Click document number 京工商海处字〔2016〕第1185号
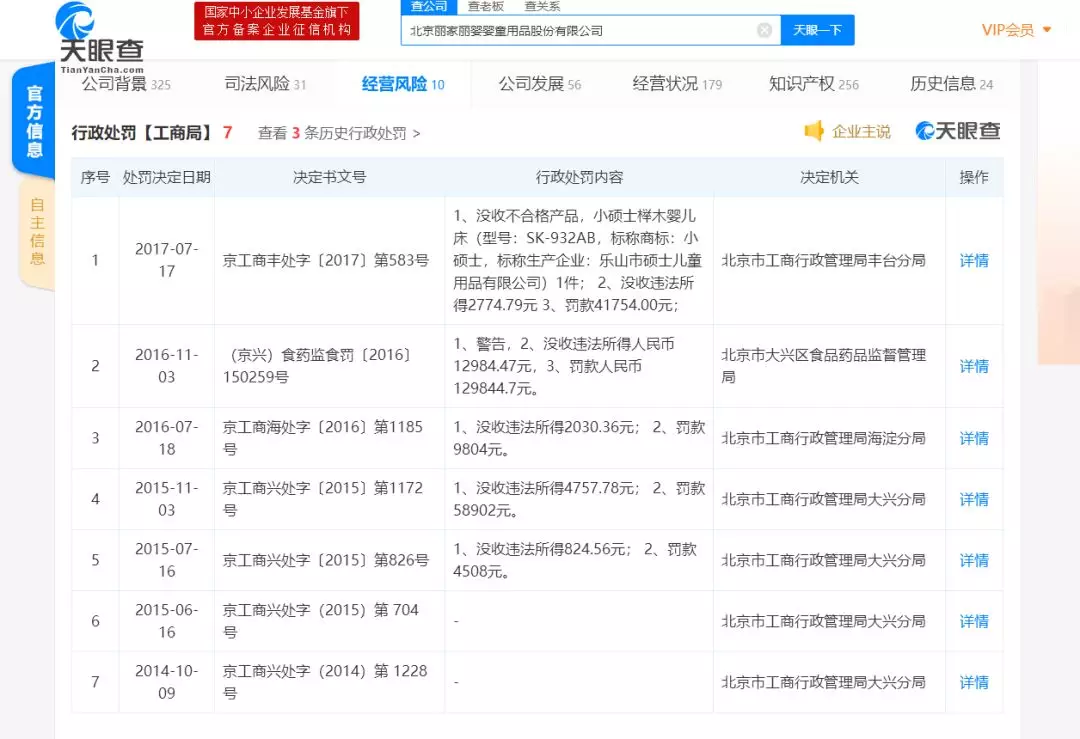Screen dimensions: 1080x739 (322, 438)
